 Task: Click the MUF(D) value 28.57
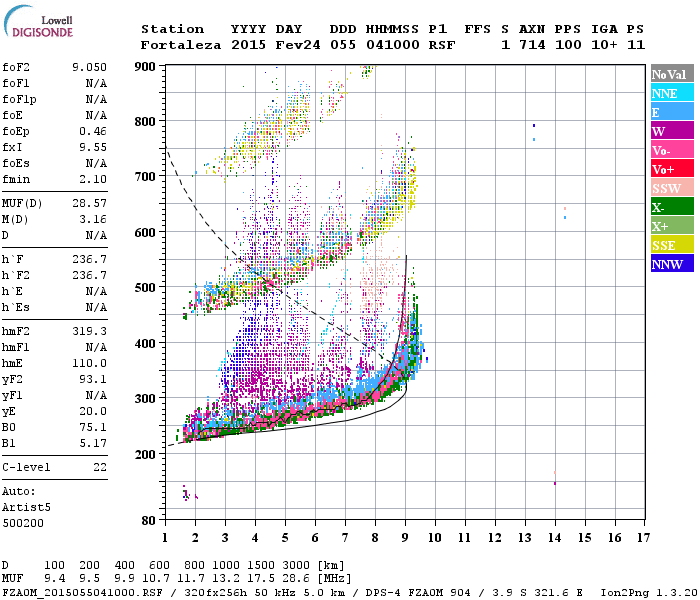[x=89, y=203]
